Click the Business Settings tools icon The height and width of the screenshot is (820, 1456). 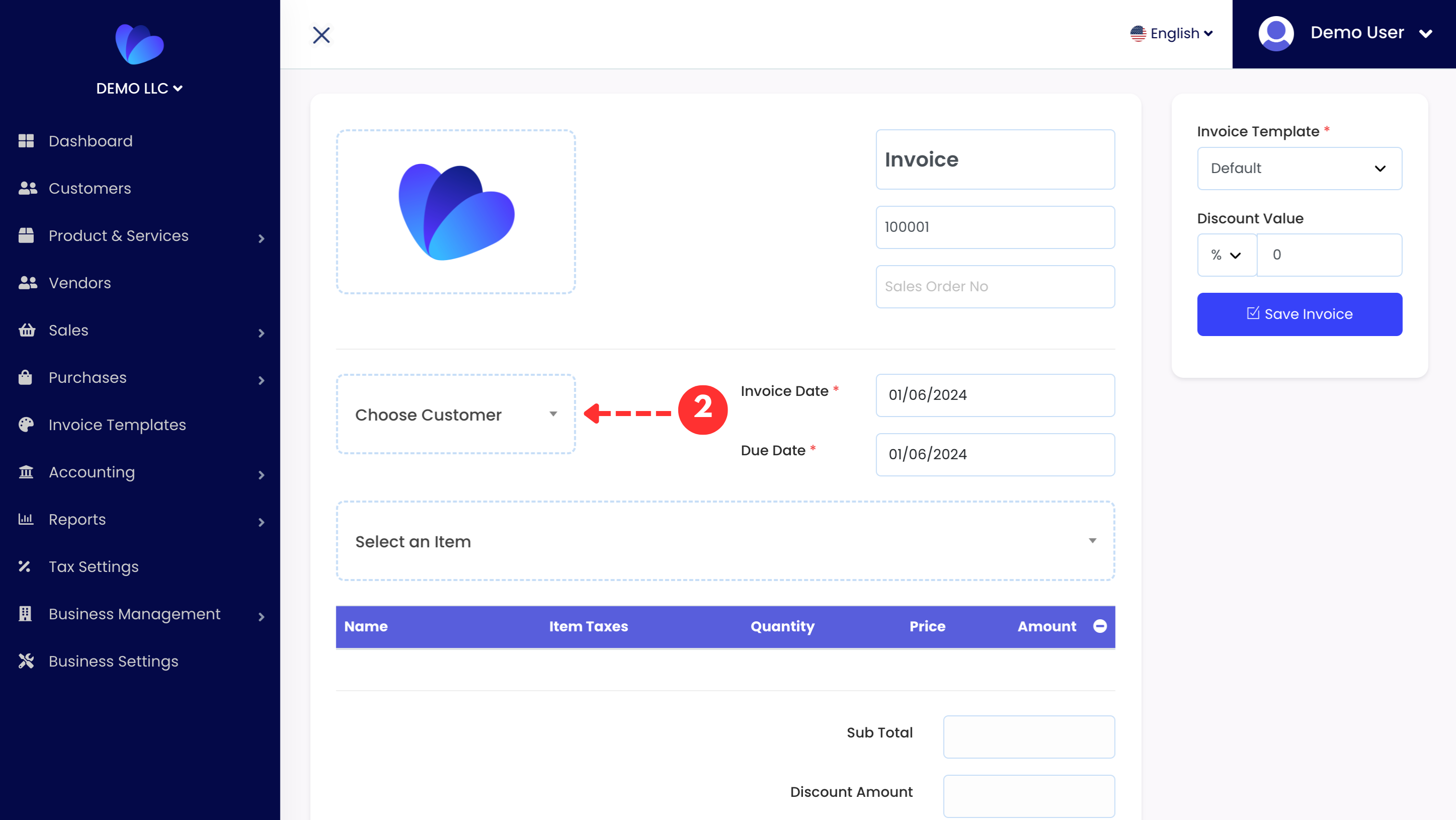(26, 661)
